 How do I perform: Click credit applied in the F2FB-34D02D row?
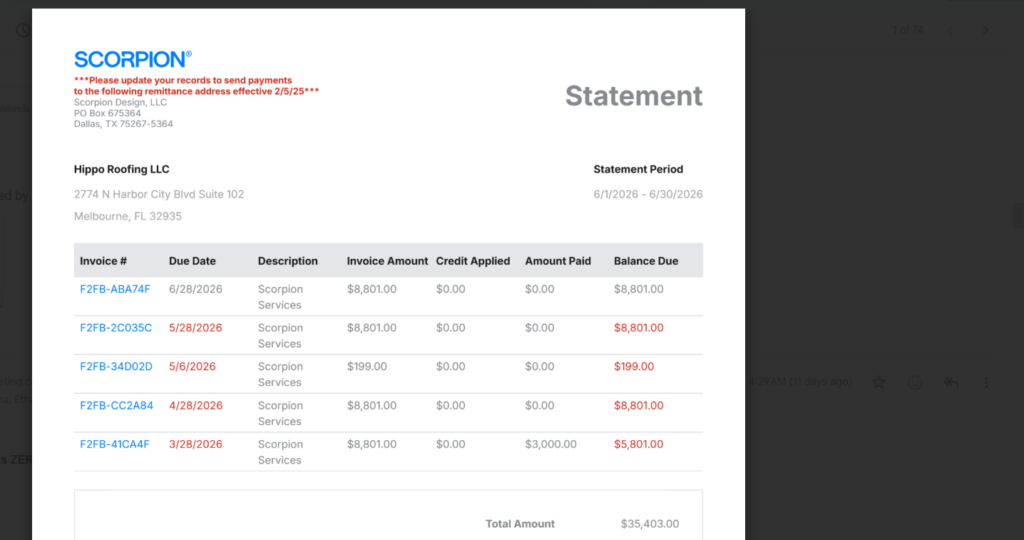pyautogui.click(x=451, y=366)
